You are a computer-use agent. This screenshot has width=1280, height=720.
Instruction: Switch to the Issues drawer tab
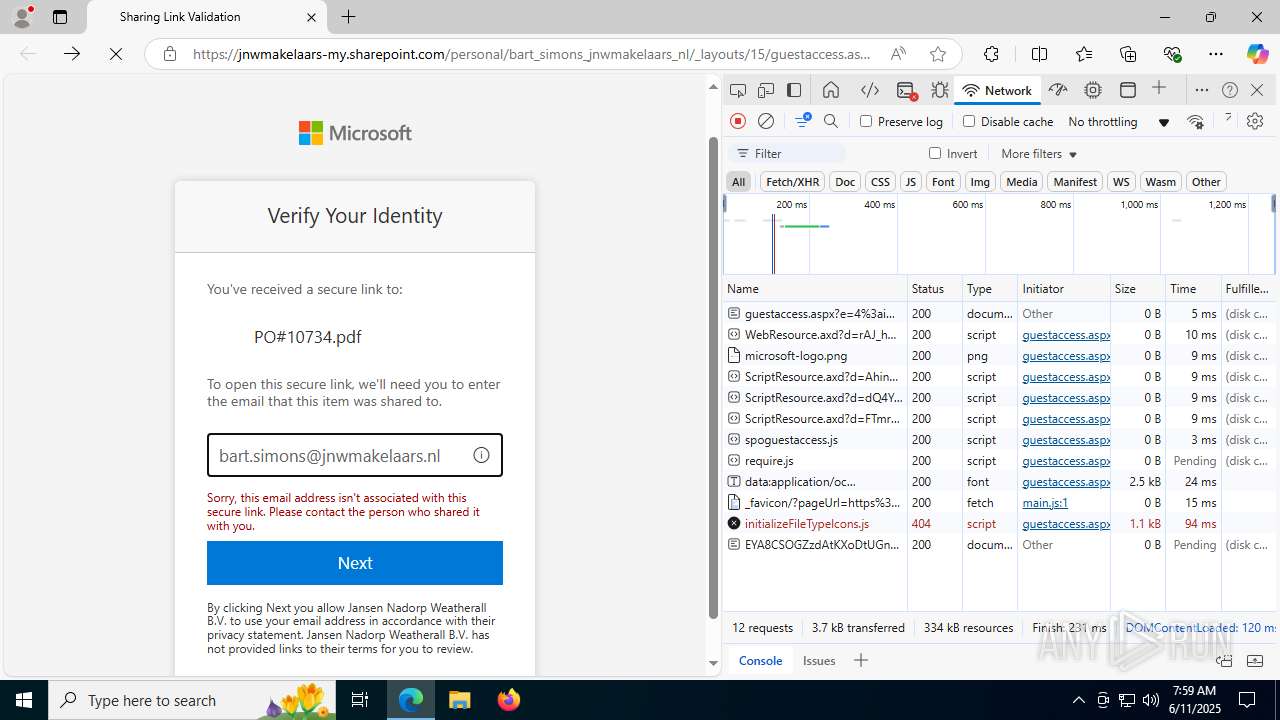point(819,660)
